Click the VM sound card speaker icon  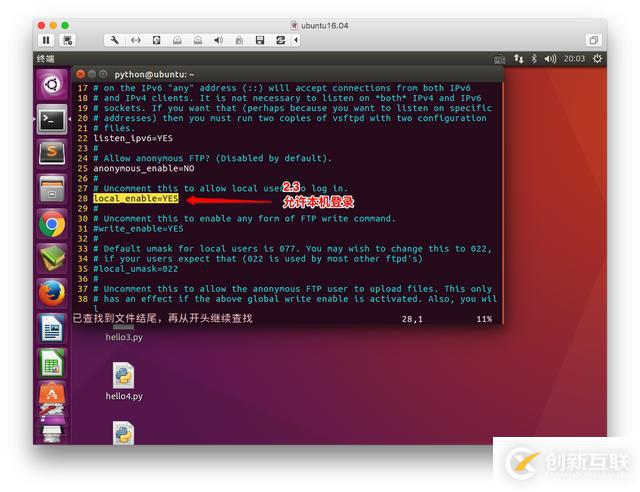click(x=218, y=40)
